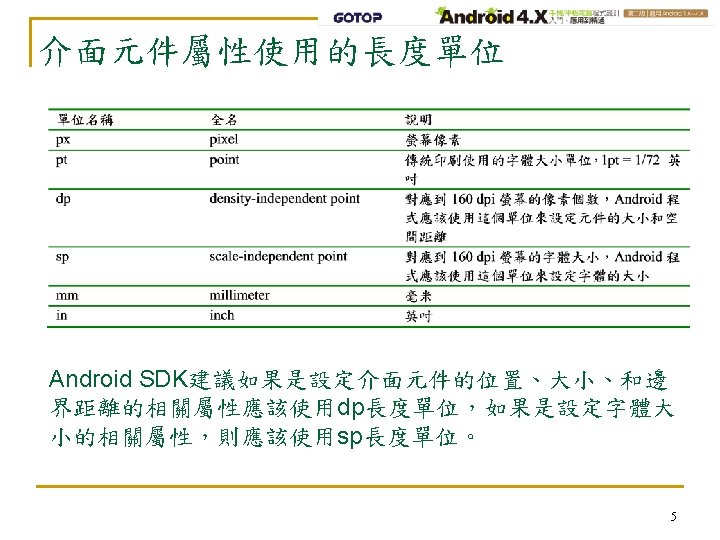Click the paragraph line containing sp長度單位
This screenshot has width=720, height=540.
coord(263,437)
